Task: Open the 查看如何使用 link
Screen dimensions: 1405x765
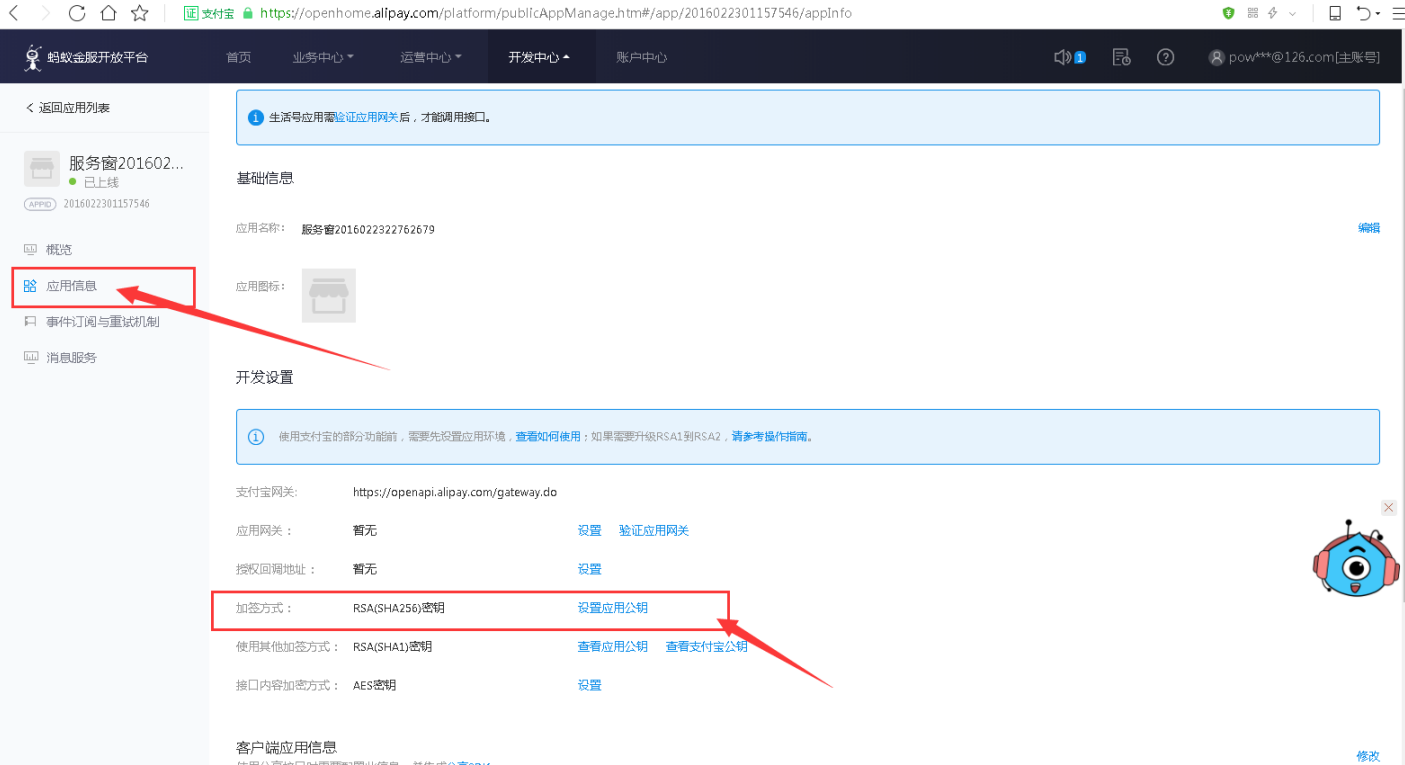Action: (x=548, y=437)
